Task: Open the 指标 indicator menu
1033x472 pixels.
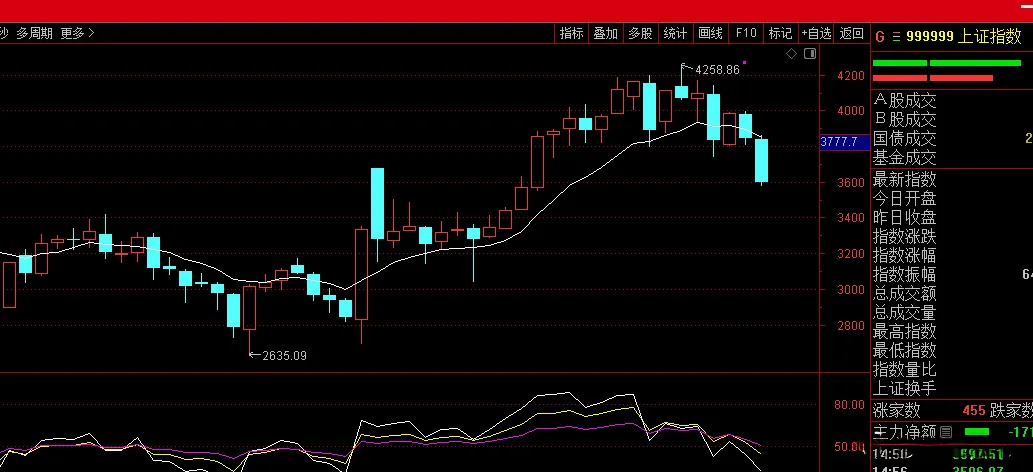Action: [x=571, y=33]
